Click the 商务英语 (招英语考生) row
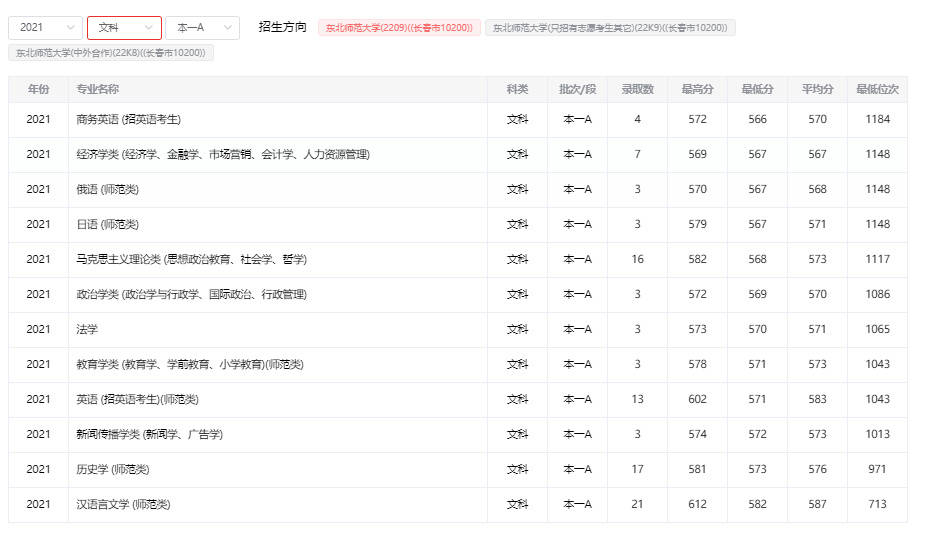928x537 pixels. (128, 120)
